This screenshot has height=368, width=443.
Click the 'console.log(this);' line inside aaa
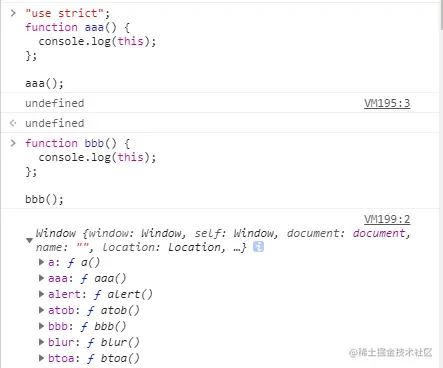click(x=97, y=41)
